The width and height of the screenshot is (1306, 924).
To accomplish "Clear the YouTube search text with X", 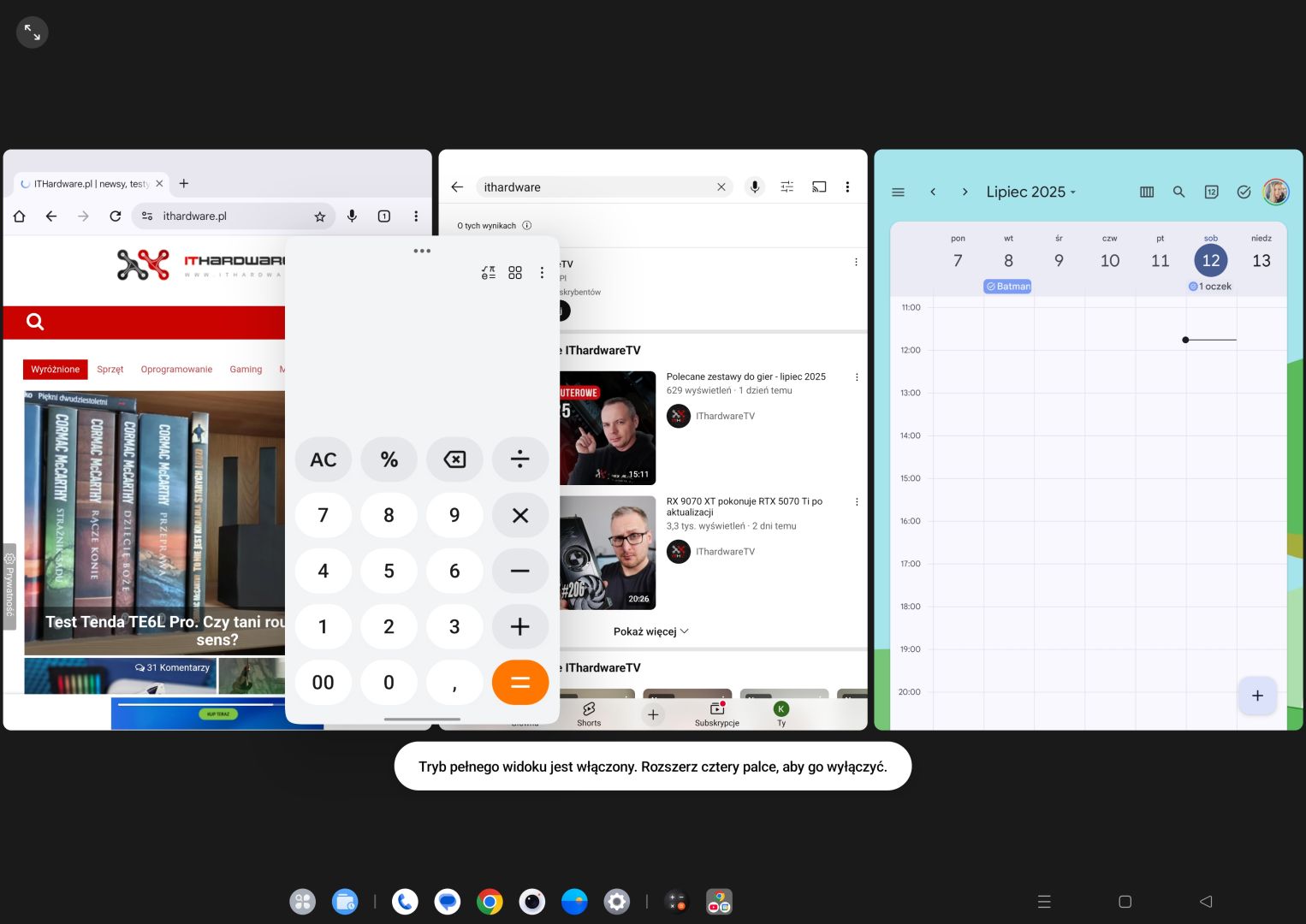I will pyautogui.click(x=721, y=187).
